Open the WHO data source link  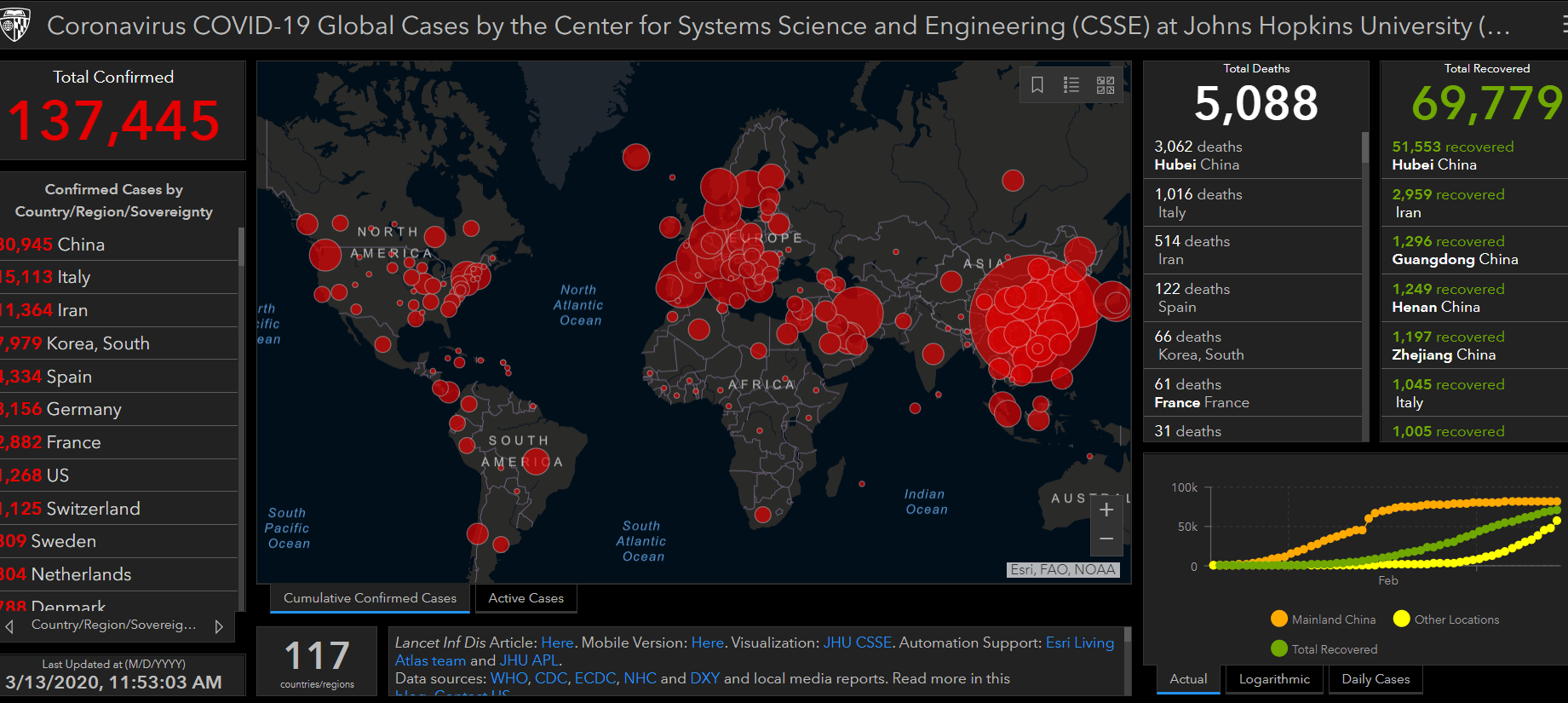click(x=509, y=678)
